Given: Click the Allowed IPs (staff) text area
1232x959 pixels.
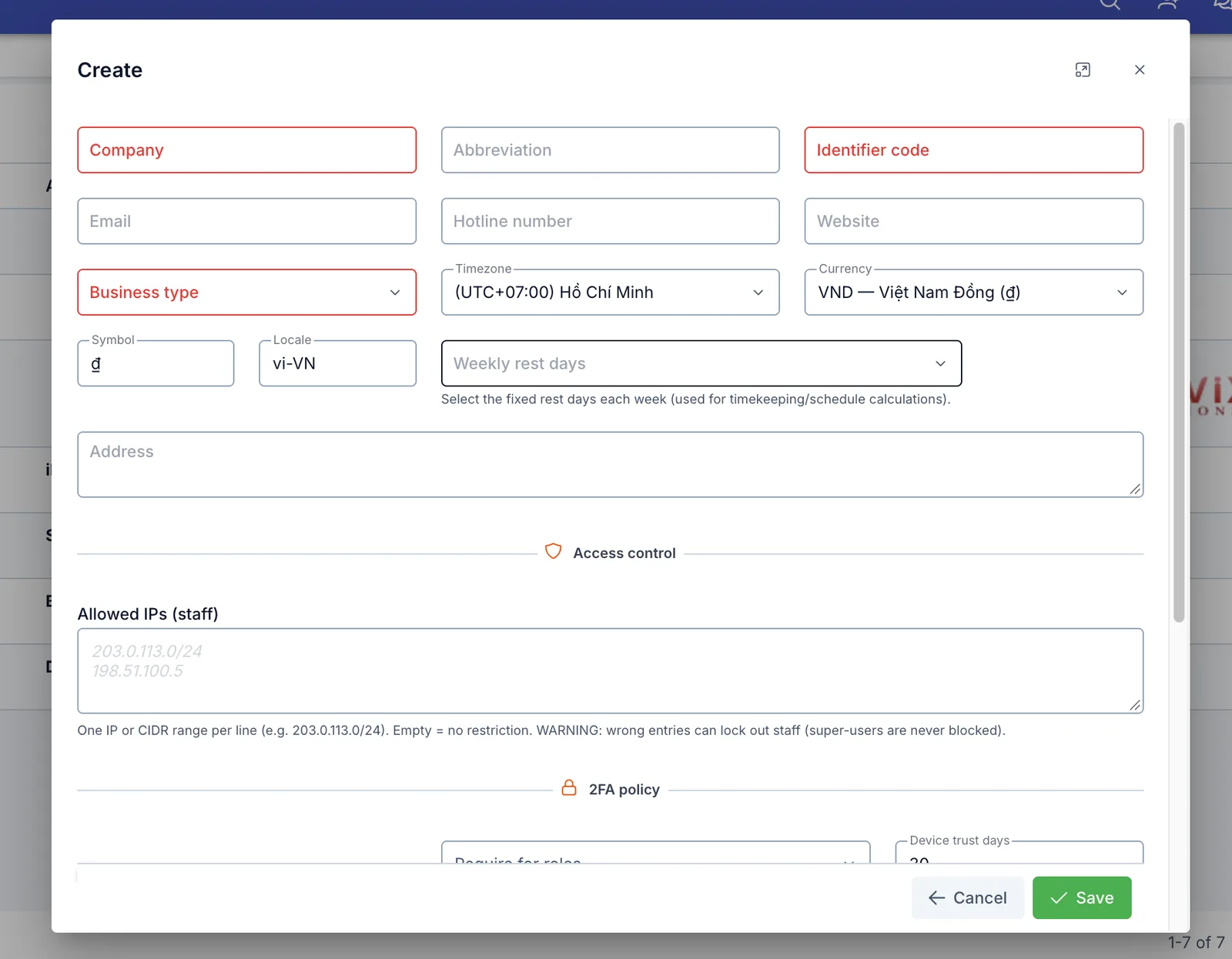Looking at the screenshot, I should click(x=610, y=671).
